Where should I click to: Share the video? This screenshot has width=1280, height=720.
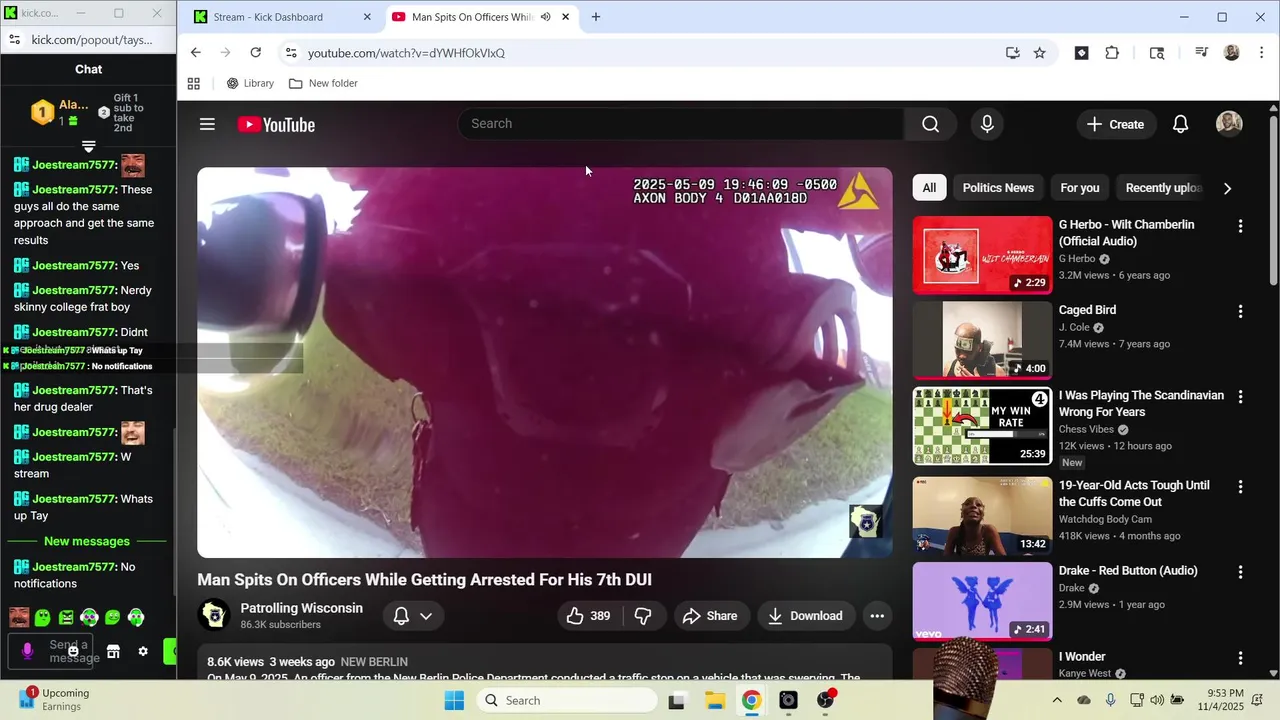pos(710,616)
